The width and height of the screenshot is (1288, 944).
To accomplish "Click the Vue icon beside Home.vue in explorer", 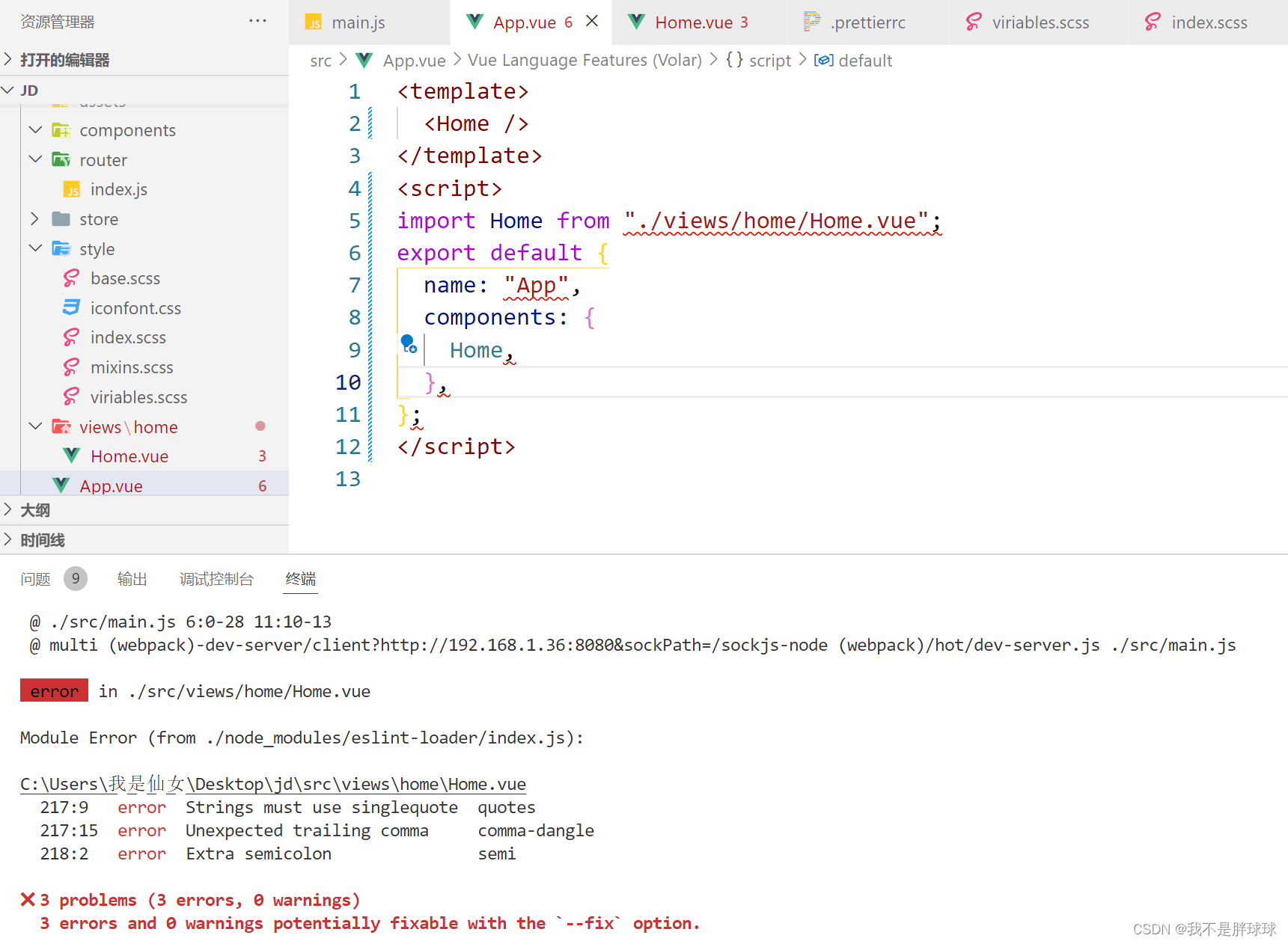I will click(x=72, y=456).
